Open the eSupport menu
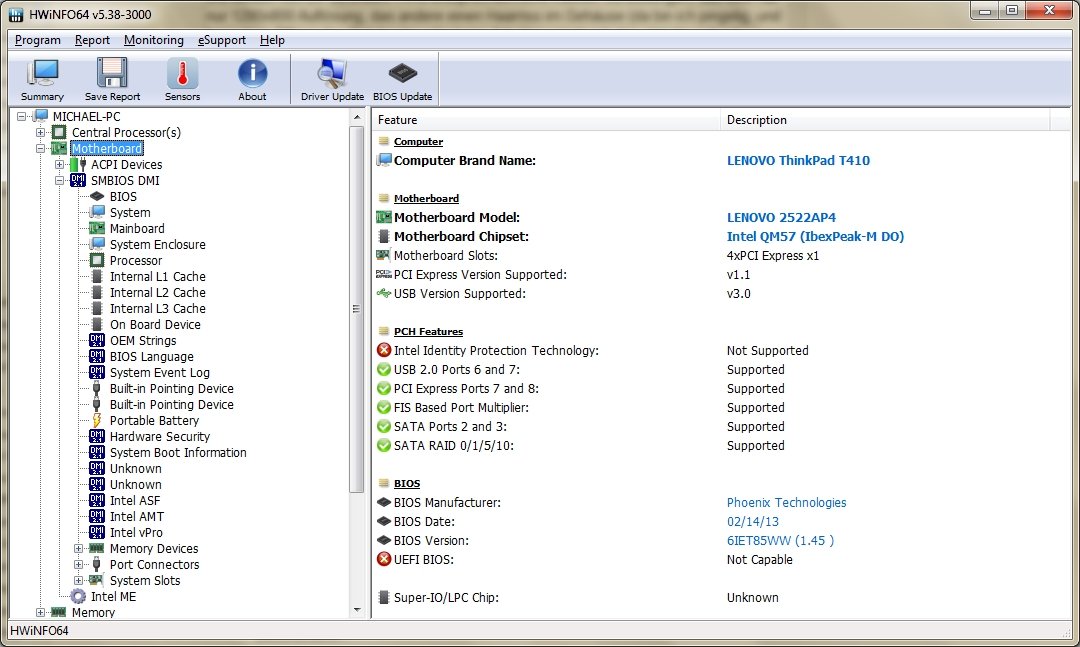The height and width of the screenshot is (647, 1080). pyautogui.click(x=222, y=40)
